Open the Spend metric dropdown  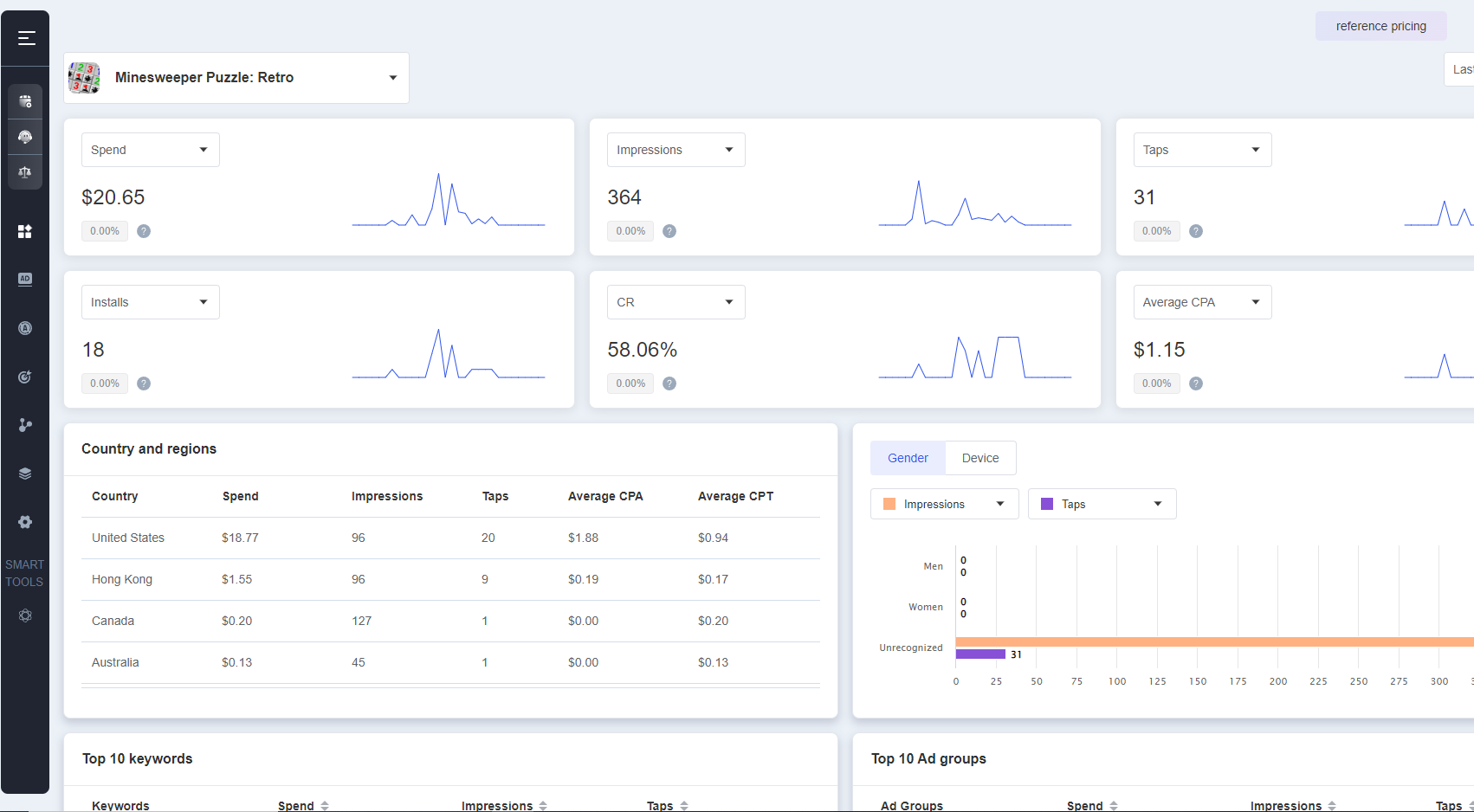[x=151, y=150]
